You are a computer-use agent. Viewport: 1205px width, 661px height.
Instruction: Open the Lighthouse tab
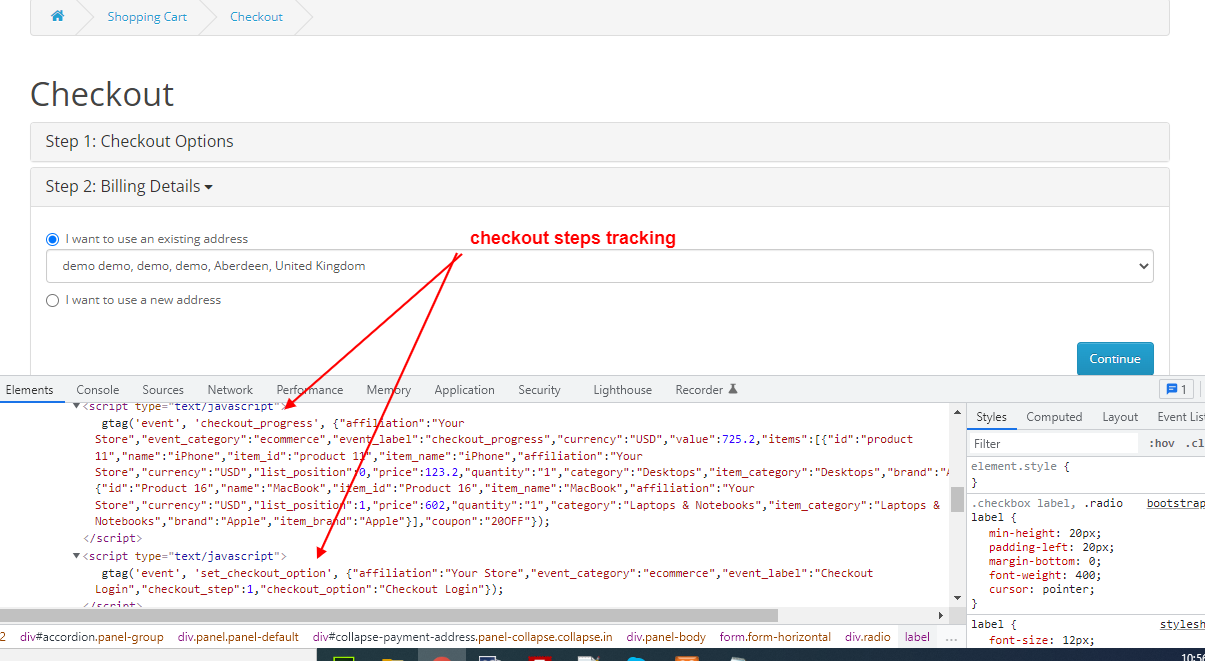(x=622, y=390)
